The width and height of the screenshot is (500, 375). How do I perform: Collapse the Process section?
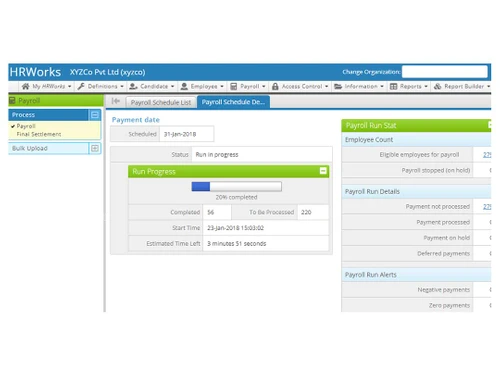[95, 115]
